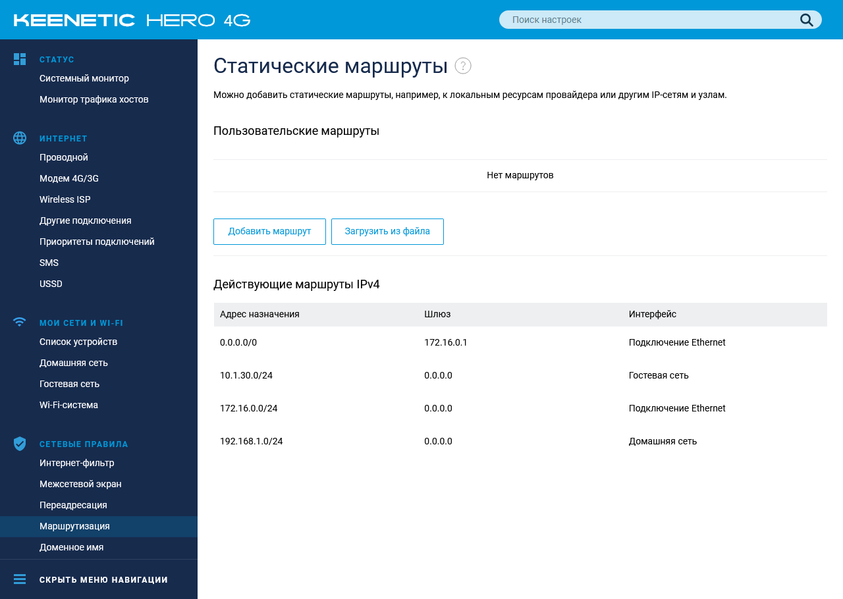Click the Нет маршрутов text
This screenshot has height=599, width=843.
(520, 175)
